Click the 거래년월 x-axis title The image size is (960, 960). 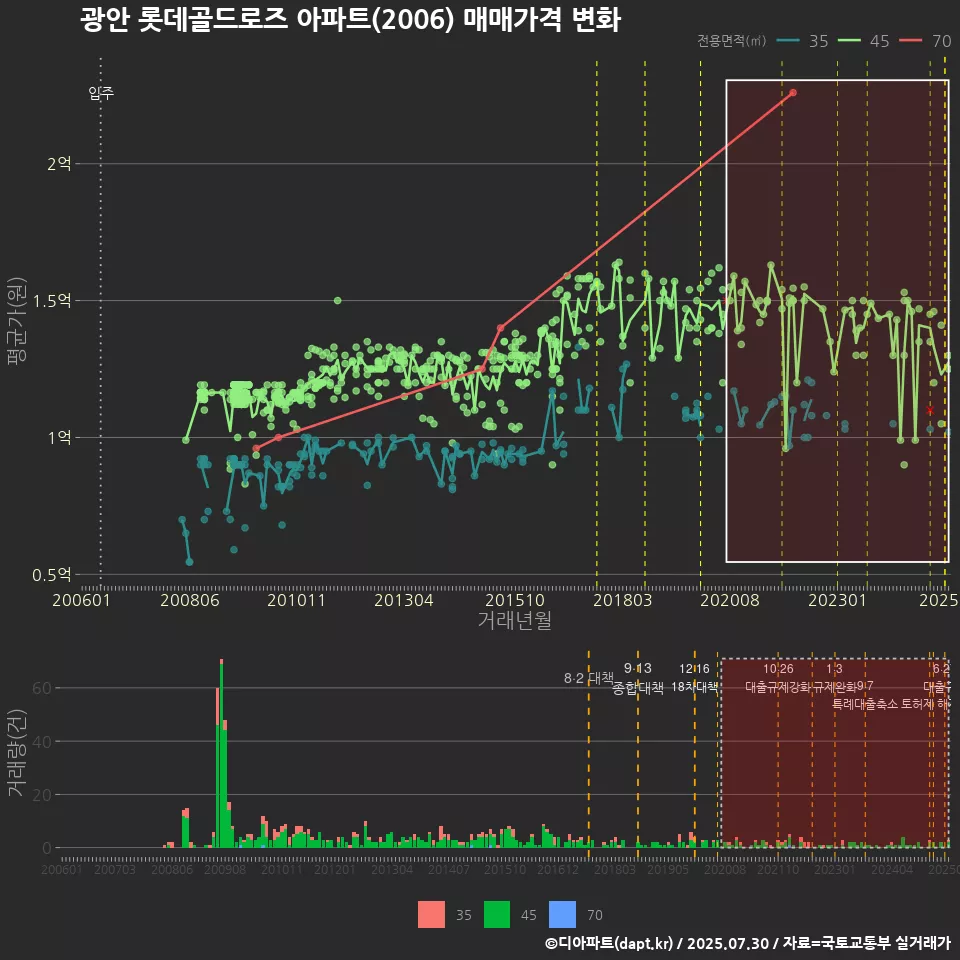pos(514,620)
